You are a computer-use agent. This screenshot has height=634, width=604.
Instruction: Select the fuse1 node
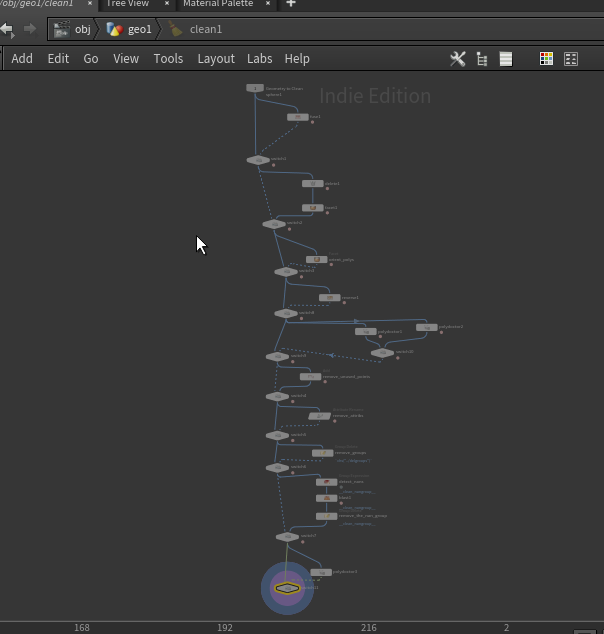(297, 117)
